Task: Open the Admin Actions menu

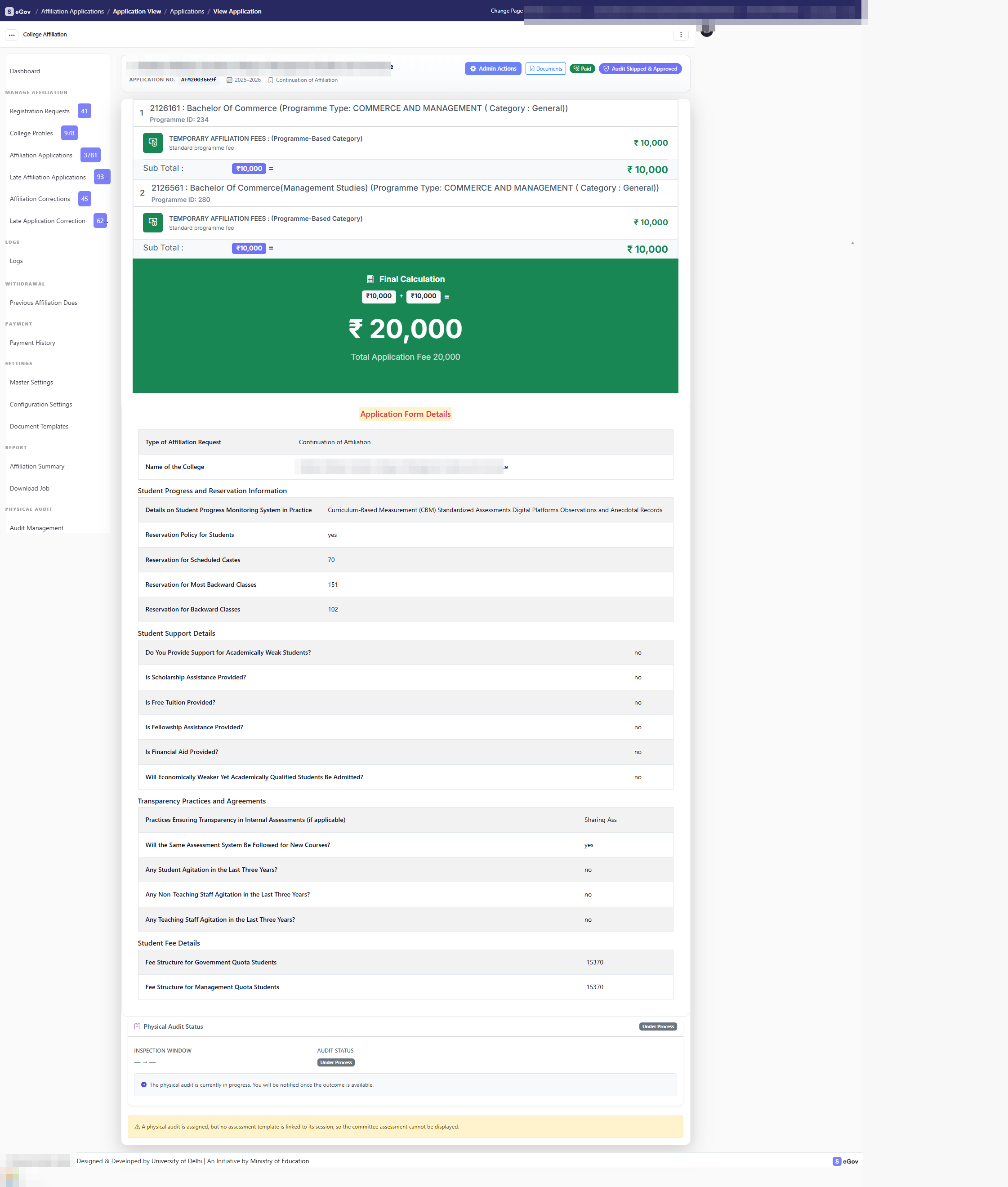Action: coord(493,69)
